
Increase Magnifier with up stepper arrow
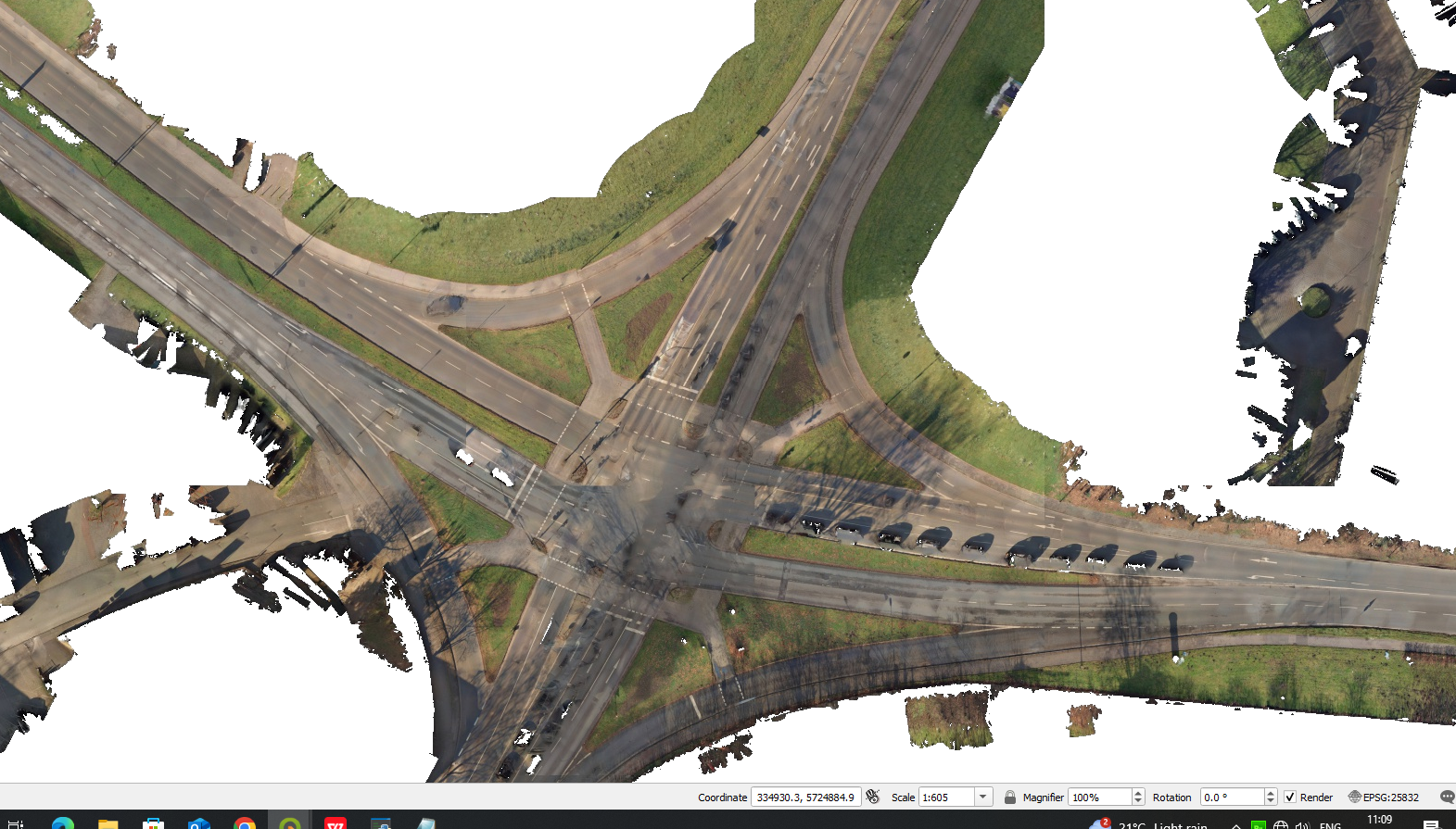pos(1138,793)
